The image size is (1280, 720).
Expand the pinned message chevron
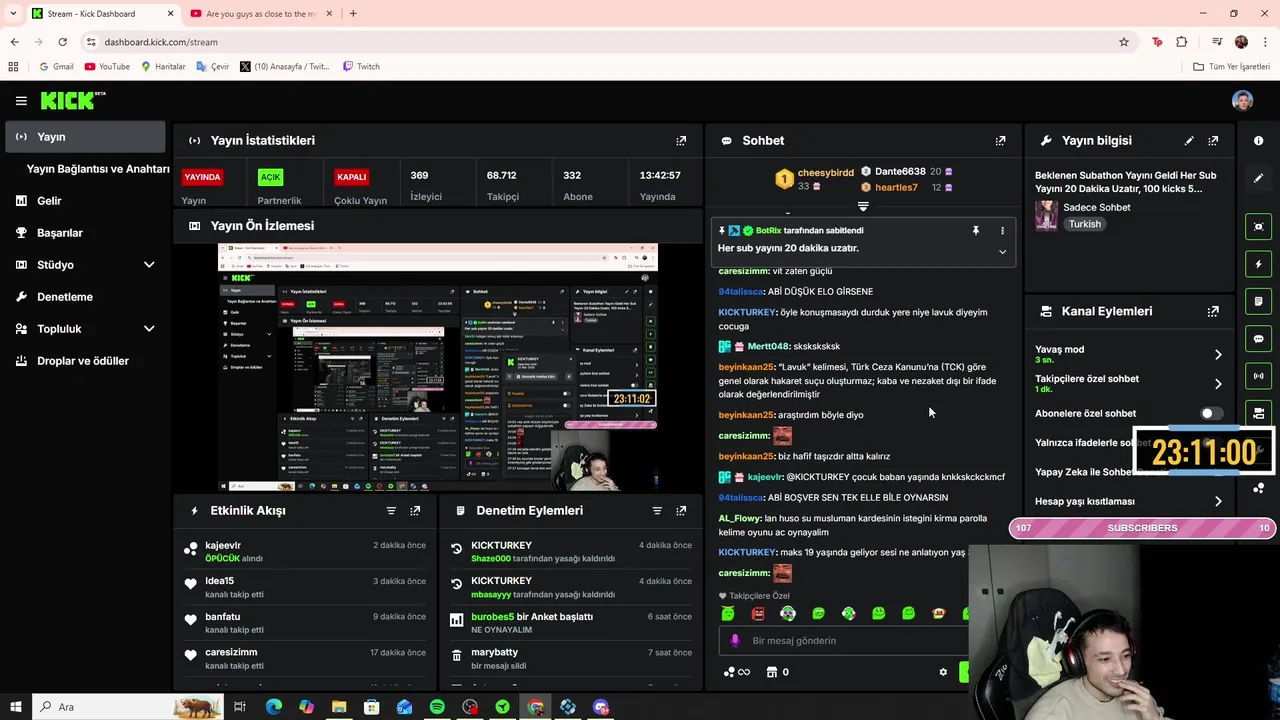click(1002, 252)
